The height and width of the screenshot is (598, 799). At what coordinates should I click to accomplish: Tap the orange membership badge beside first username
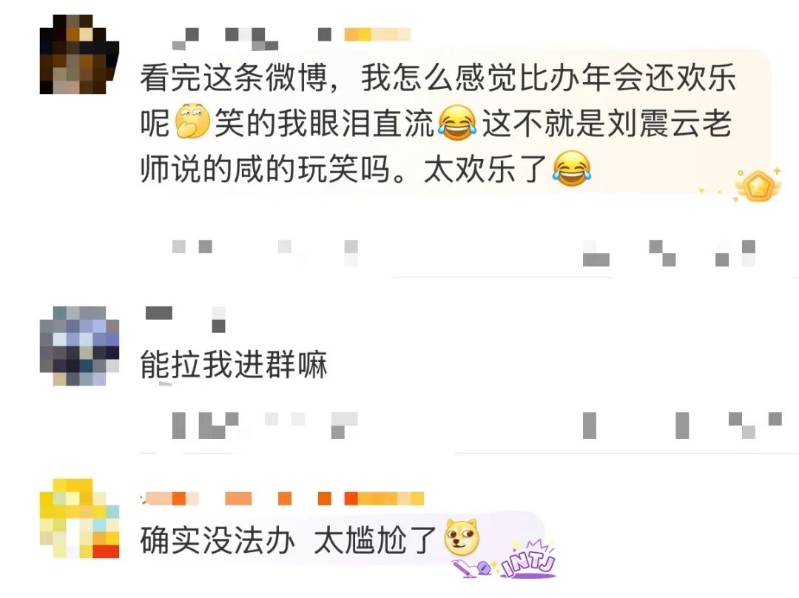click(x=377, y=35)
